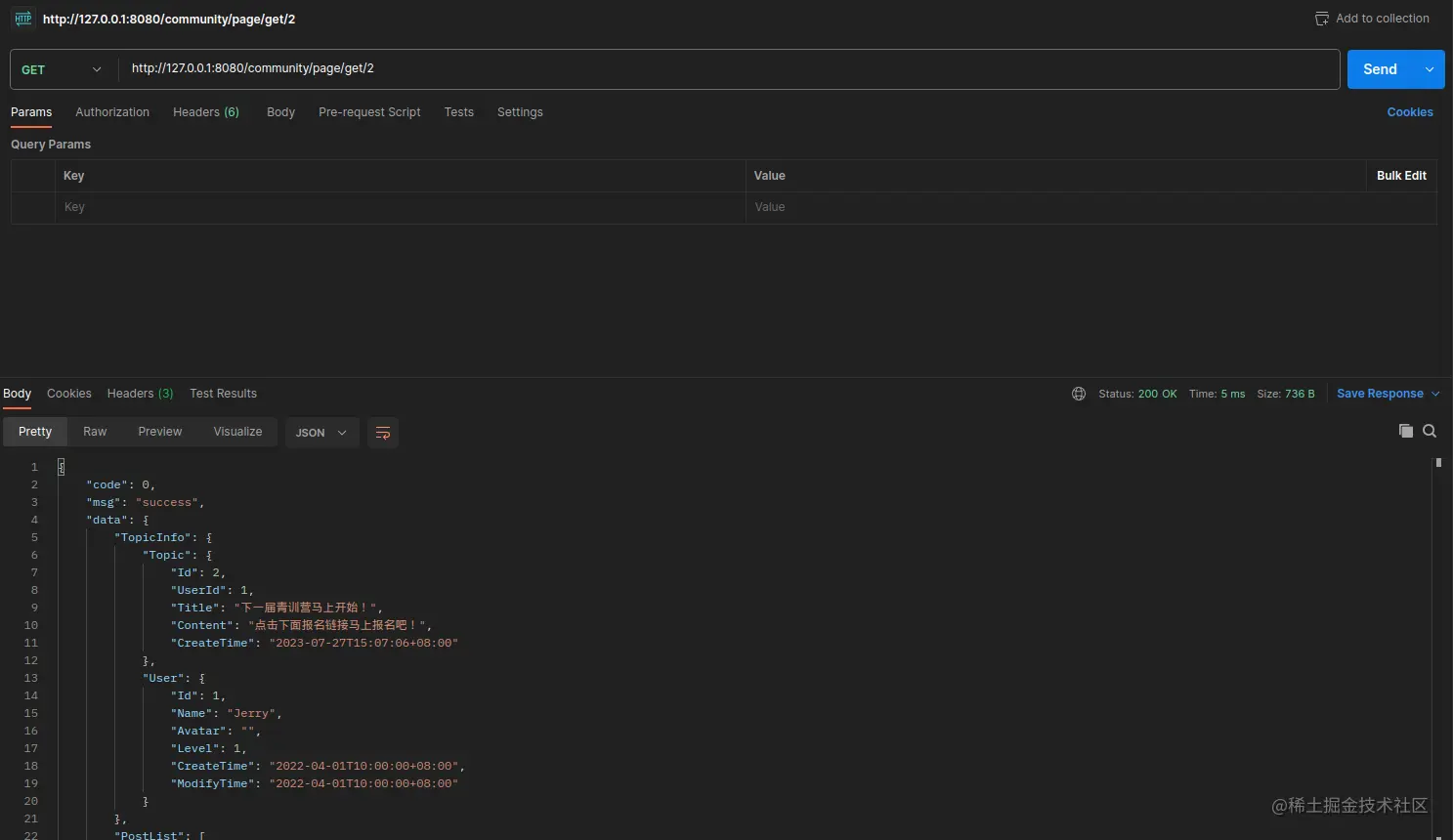Expand the Save Response chevron
The height and width of the screenshot is (840, 1453).
1435,394
